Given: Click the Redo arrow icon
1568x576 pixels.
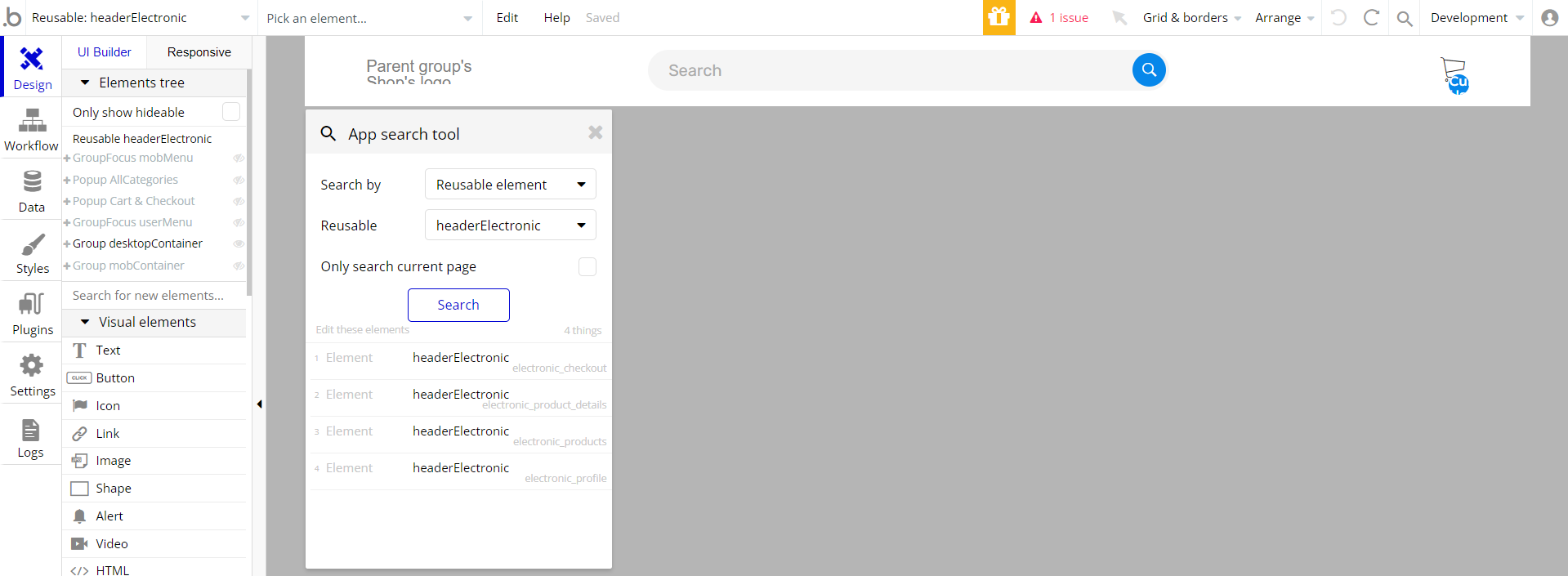Looking at the screenshot, I should (x=1371, y=17).
